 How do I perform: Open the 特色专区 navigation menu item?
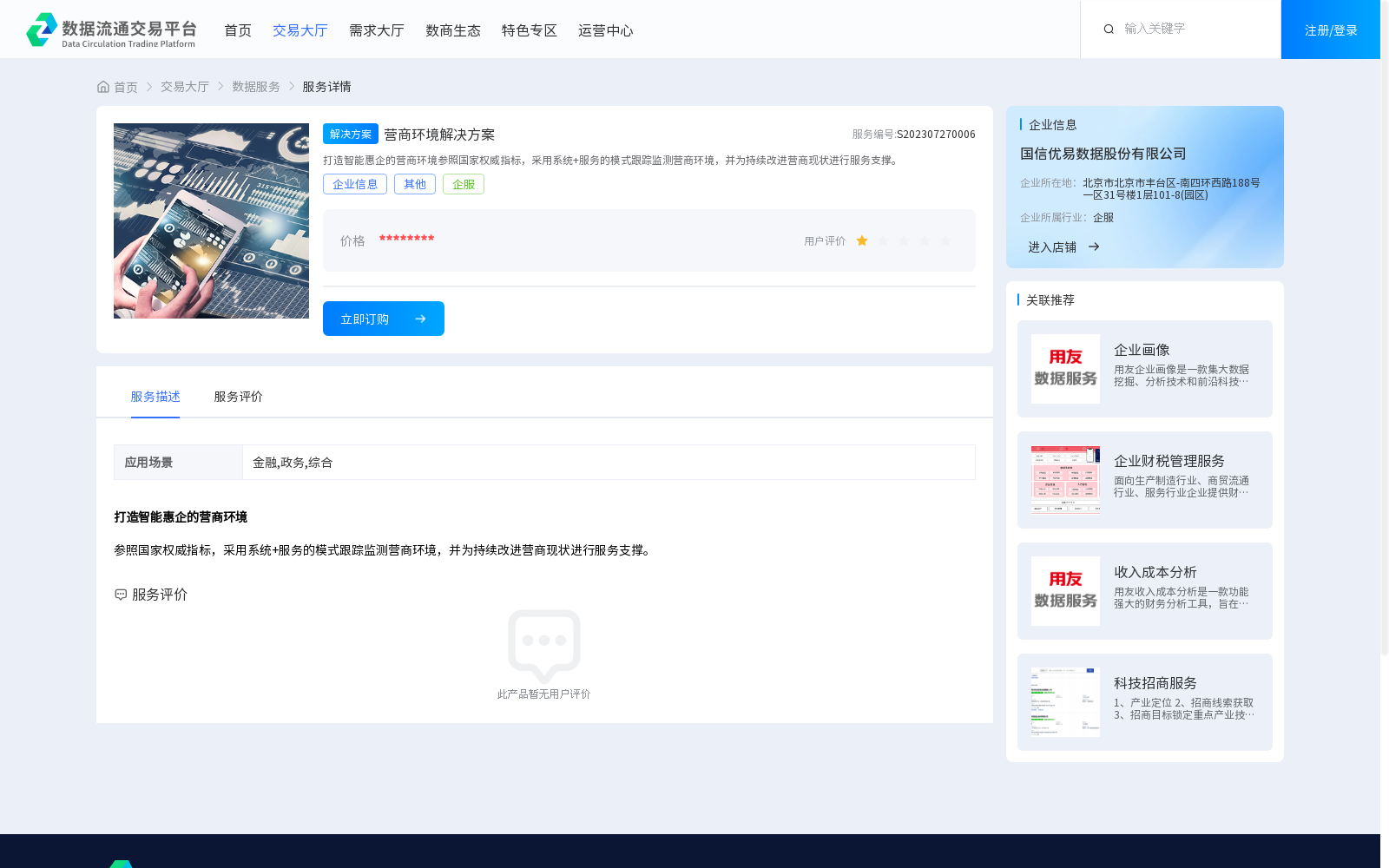click(530, 30)
